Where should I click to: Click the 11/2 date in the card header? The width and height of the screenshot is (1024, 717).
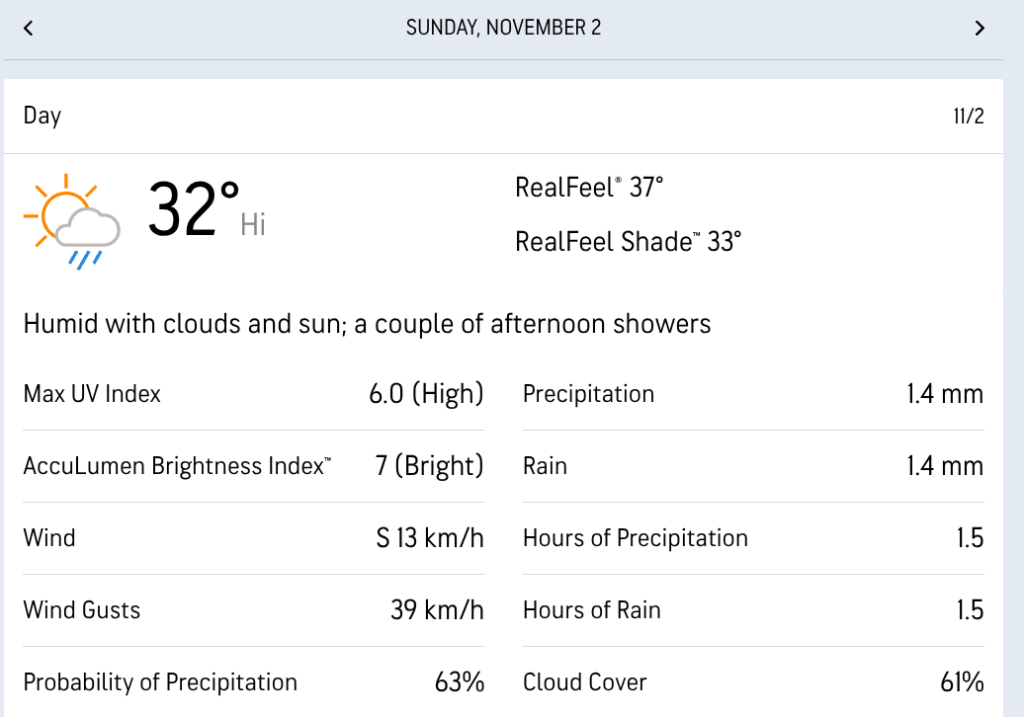click(968, 116)
